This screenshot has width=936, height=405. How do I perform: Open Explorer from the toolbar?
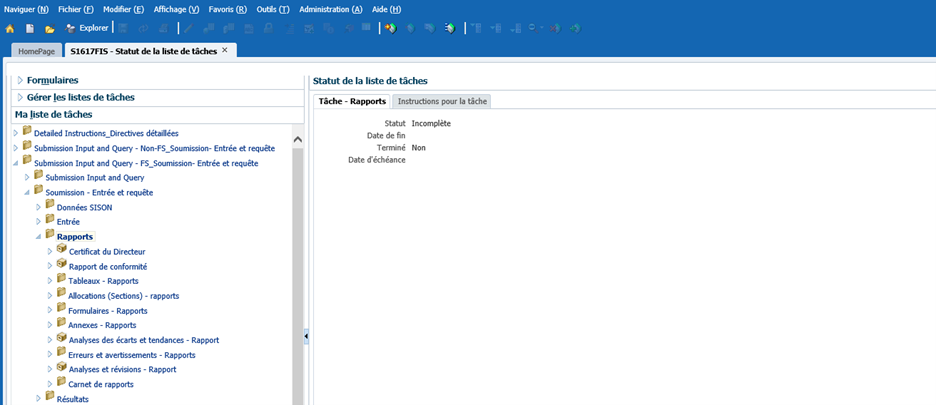87,28
